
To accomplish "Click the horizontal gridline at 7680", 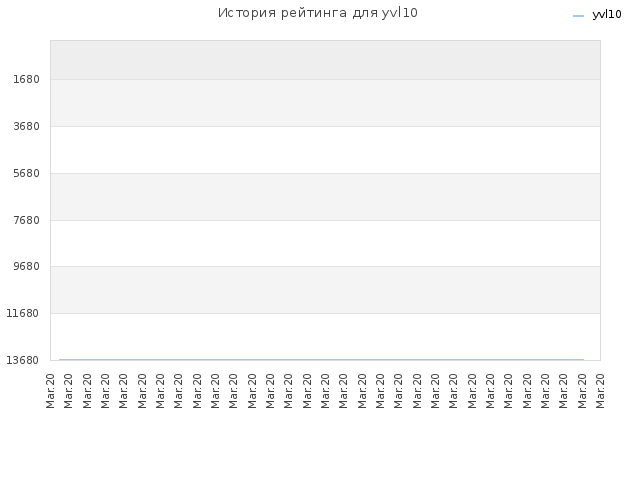I will click(325, 220).
